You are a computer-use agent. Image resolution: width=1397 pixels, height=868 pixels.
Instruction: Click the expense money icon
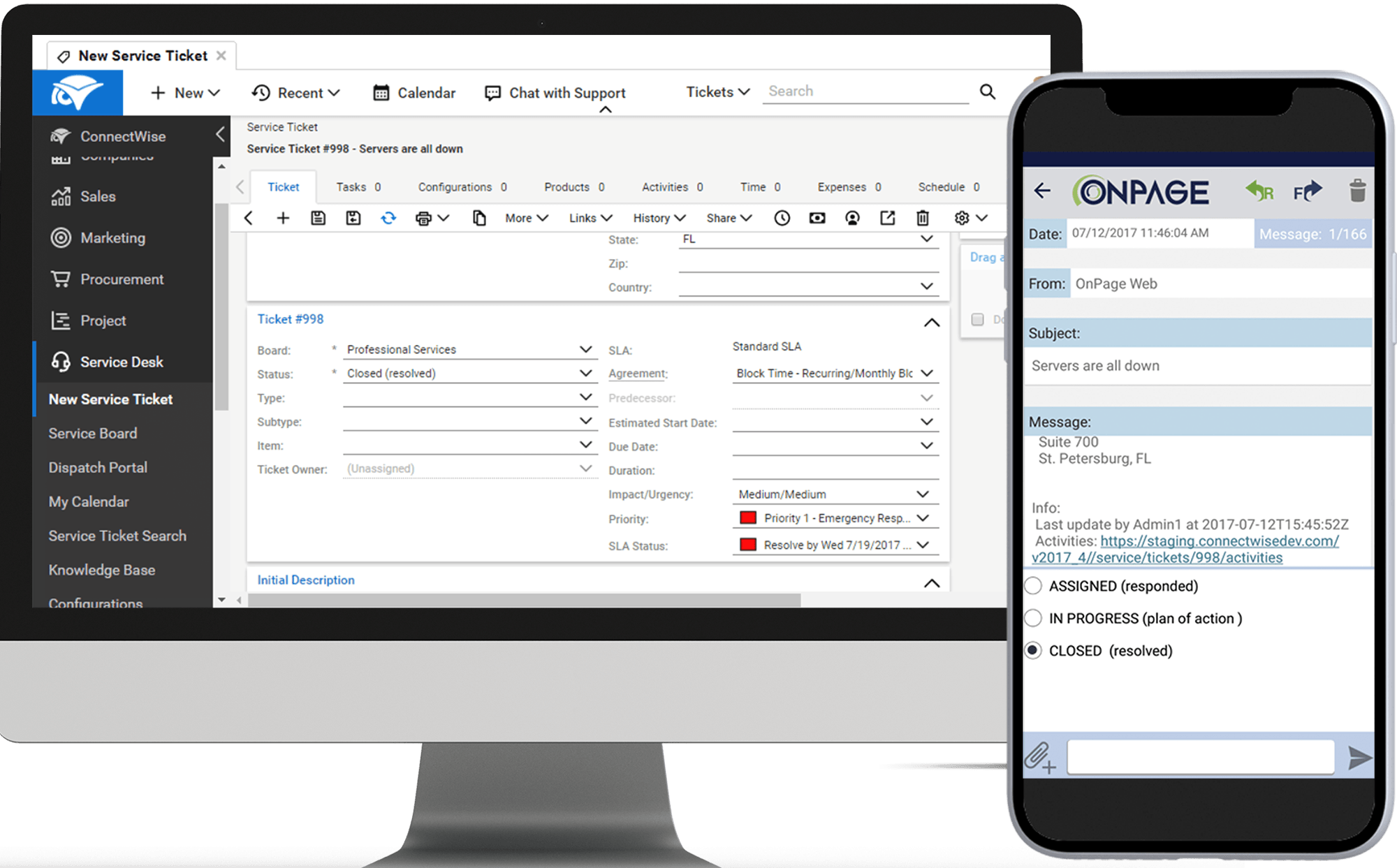click(817, 218)
